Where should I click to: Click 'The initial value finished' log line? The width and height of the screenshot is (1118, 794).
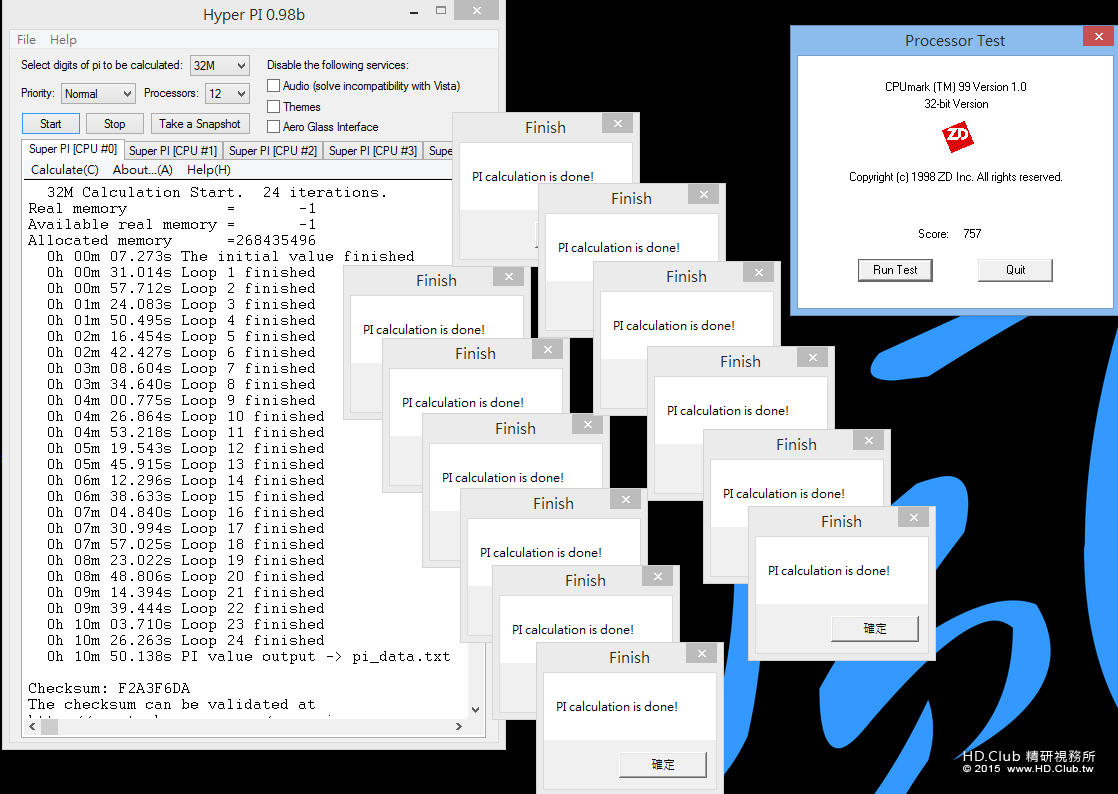[x=230, y=257]
